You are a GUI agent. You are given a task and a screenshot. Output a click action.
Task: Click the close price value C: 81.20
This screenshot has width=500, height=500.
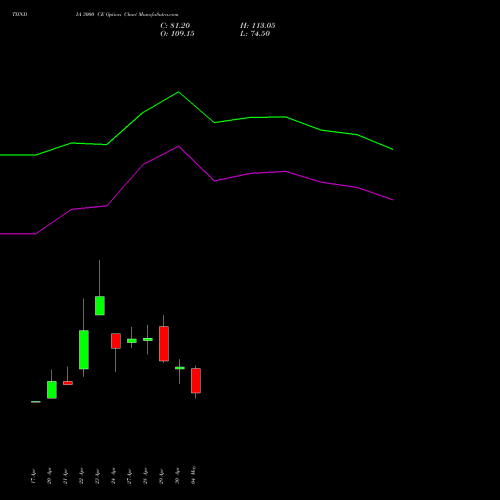[x=175, y=26]
